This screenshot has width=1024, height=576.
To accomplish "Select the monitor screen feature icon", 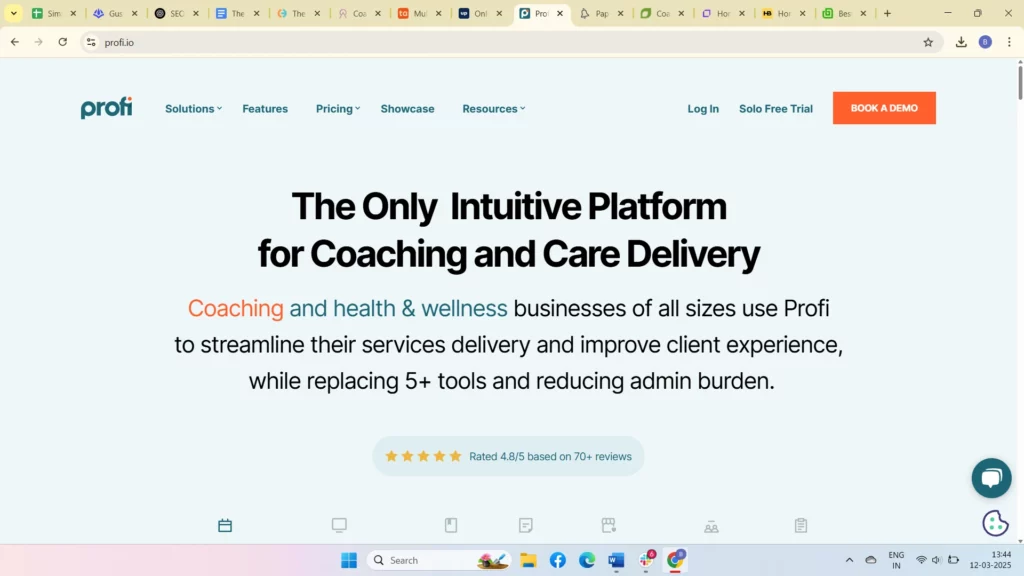I will [339, 526].
